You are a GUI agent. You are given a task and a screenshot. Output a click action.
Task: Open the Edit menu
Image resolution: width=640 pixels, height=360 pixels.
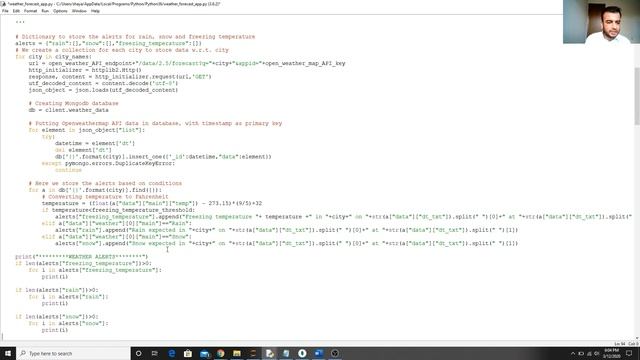(x=16, y=11)
